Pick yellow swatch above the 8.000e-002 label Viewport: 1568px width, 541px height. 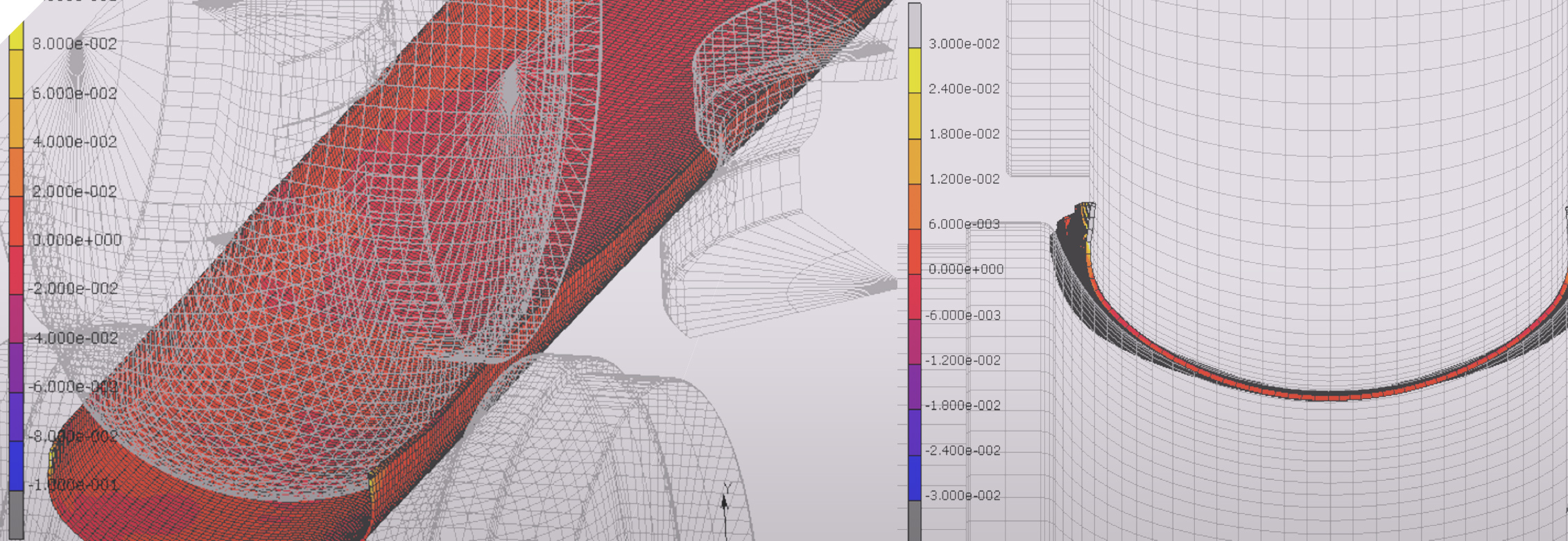(x=16, y=35)
